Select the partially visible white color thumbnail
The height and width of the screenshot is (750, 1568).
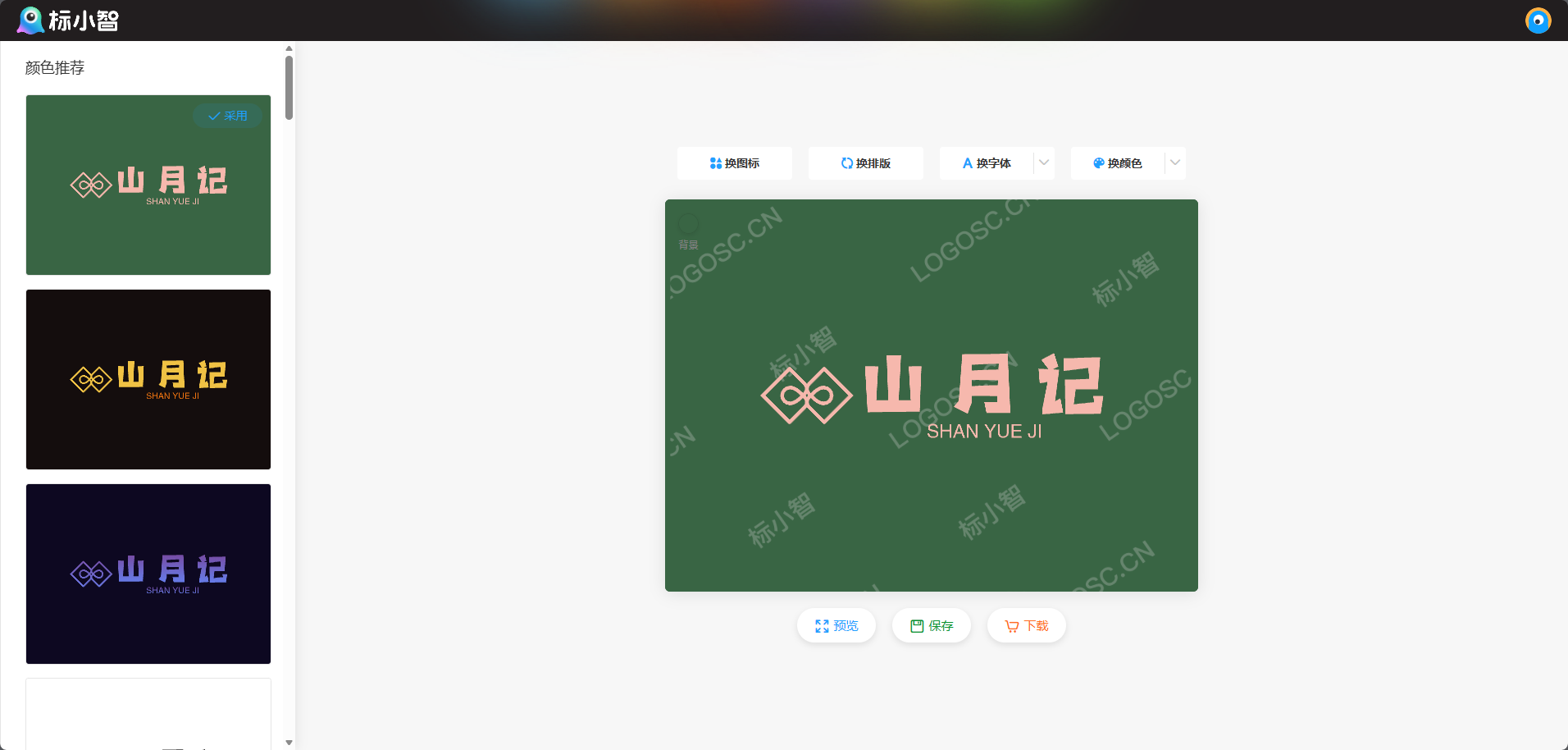tap(148, 714)
